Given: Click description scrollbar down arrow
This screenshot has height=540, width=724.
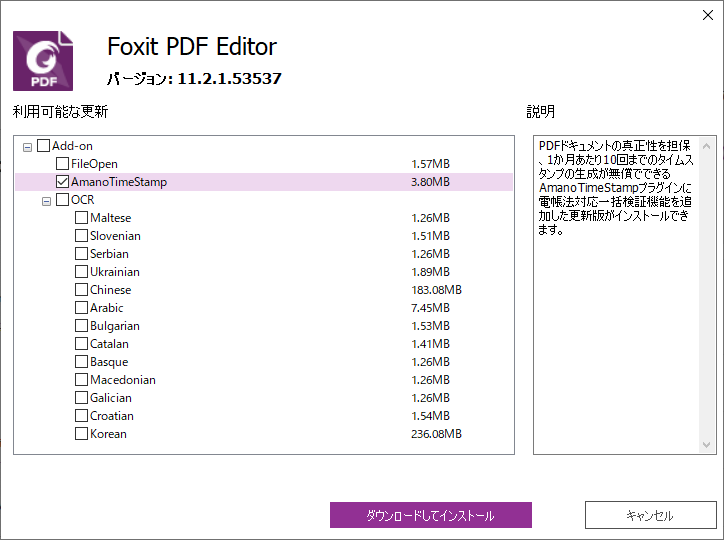Looking at the screenshot, I should [706, 444].
